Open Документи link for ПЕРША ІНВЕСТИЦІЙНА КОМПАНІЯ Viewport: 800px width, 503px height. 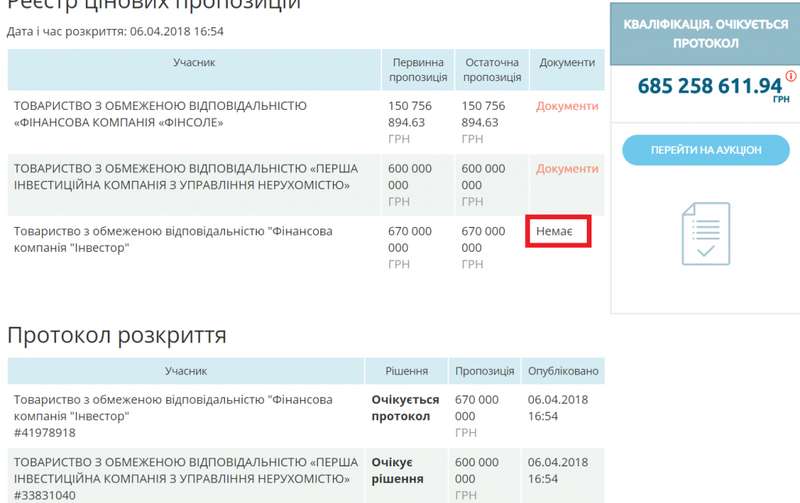(567, 169)
